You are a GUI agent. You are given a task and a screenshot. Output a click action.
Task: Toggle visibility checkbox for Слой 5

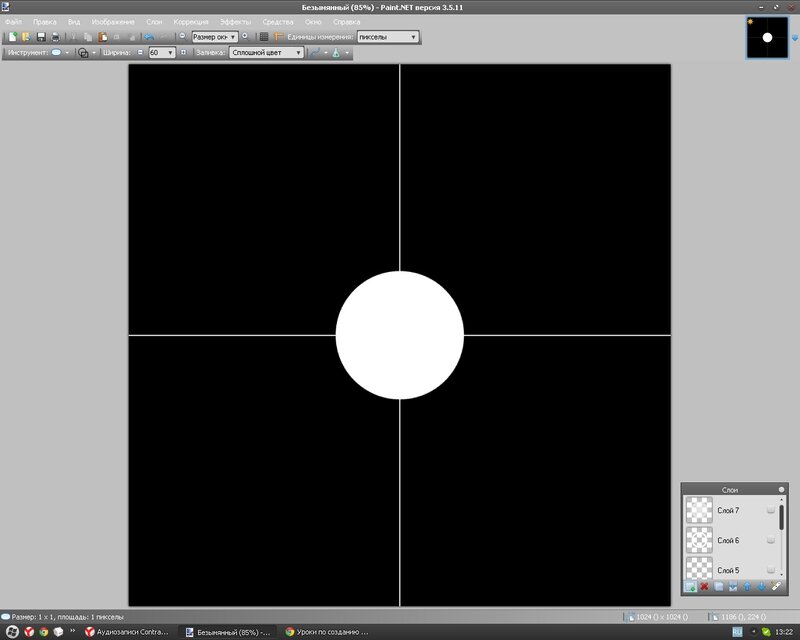(770, 569)
